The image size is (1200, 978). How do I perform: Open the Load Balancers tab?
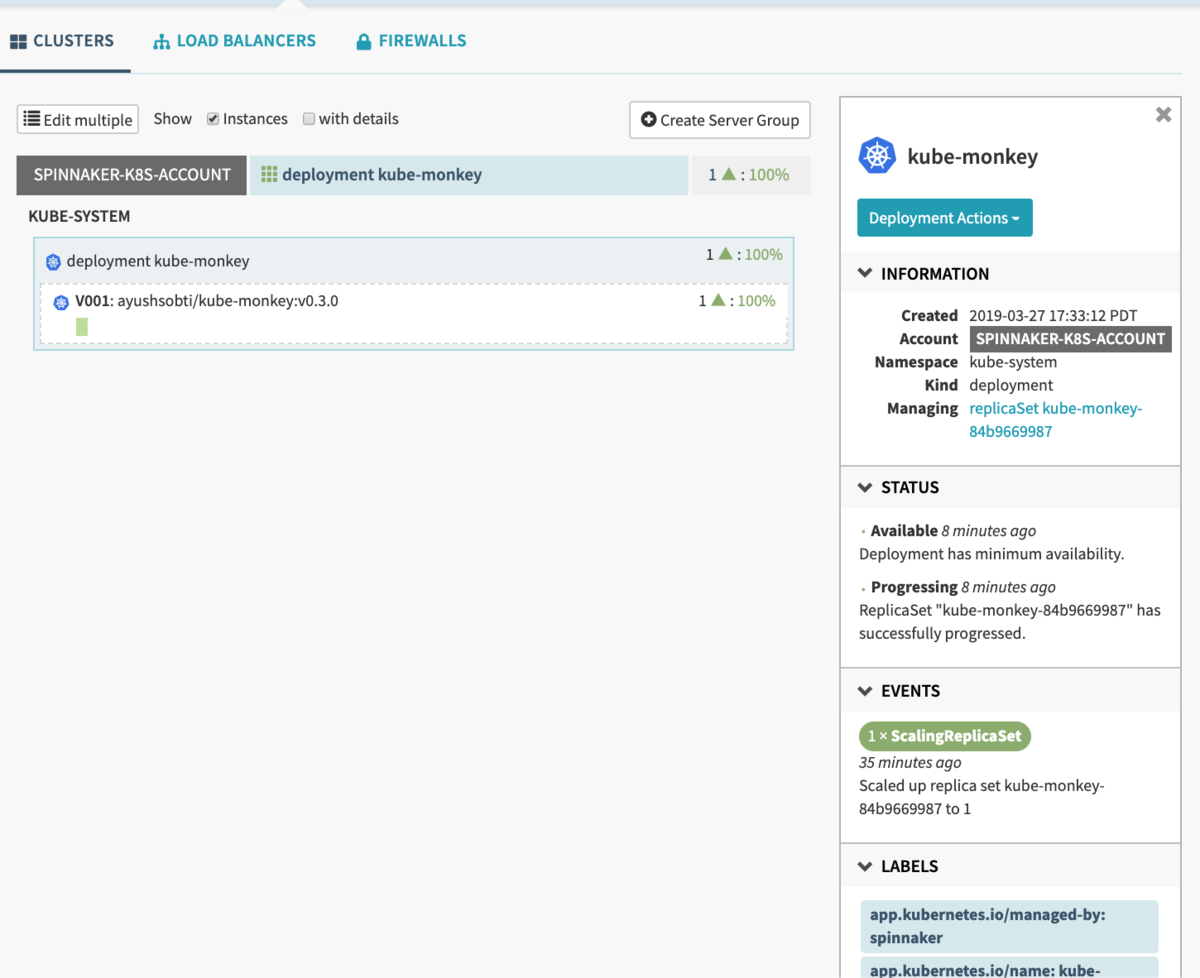pyautogui.click(x=234, y=41)
